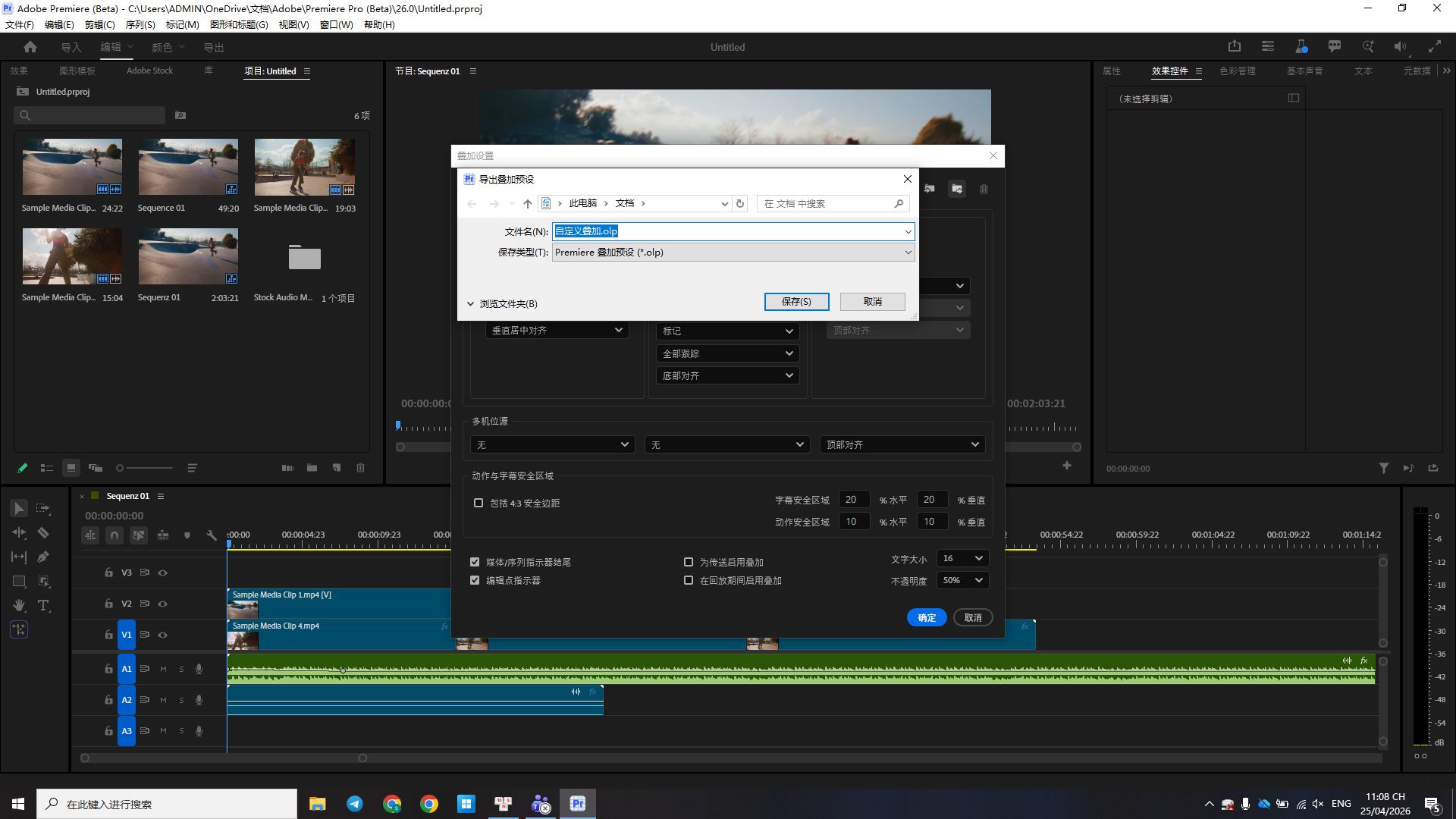Screen dimensions: 1456x819
Task: Switch to the 色彩管理 panel tab
Action: (x=1238, y=71)
